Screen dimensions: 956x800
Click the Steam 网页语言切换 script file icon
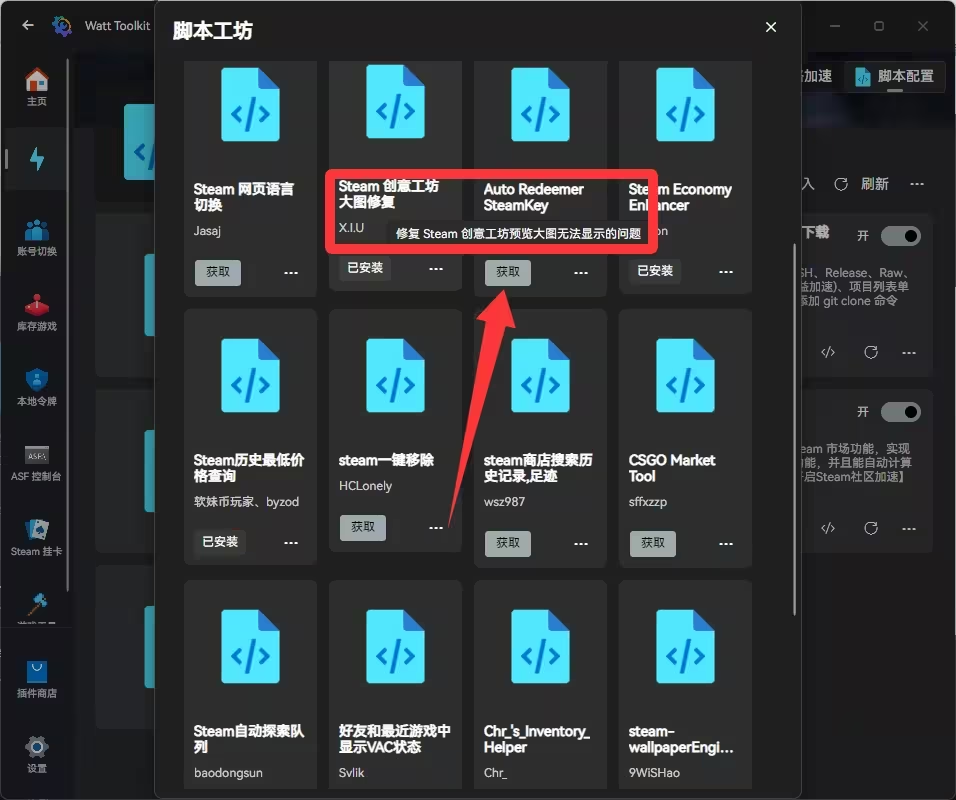(x=250, y=105)
